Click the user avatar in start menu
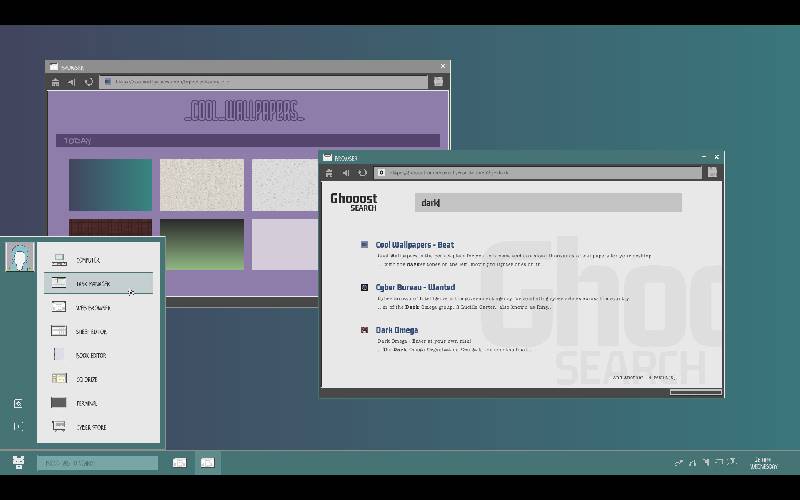 pyautogui.click(x=19, y=257)
